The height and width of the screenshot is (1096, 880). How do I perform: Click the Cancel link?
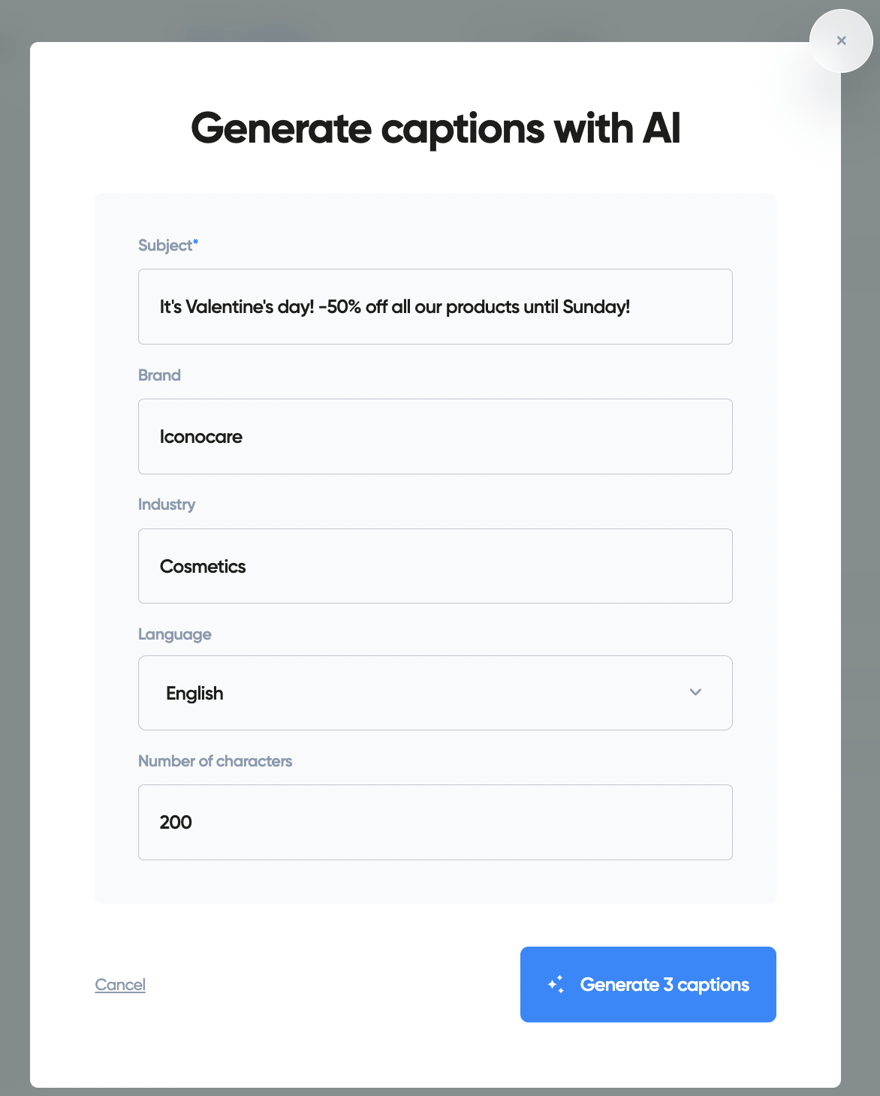point(119,984)
